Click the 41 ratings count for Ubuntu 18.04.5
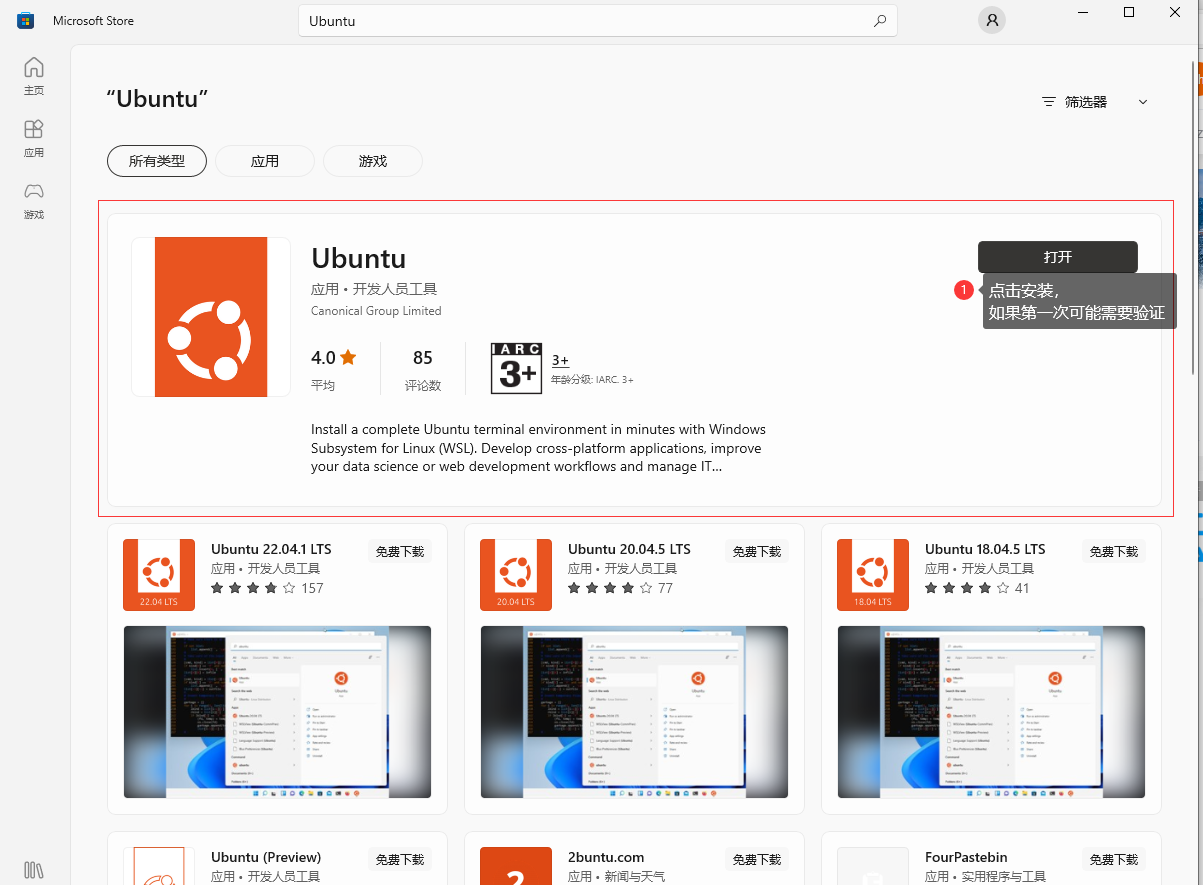This screenshot has width=1203, height=885. (1022, 588)
